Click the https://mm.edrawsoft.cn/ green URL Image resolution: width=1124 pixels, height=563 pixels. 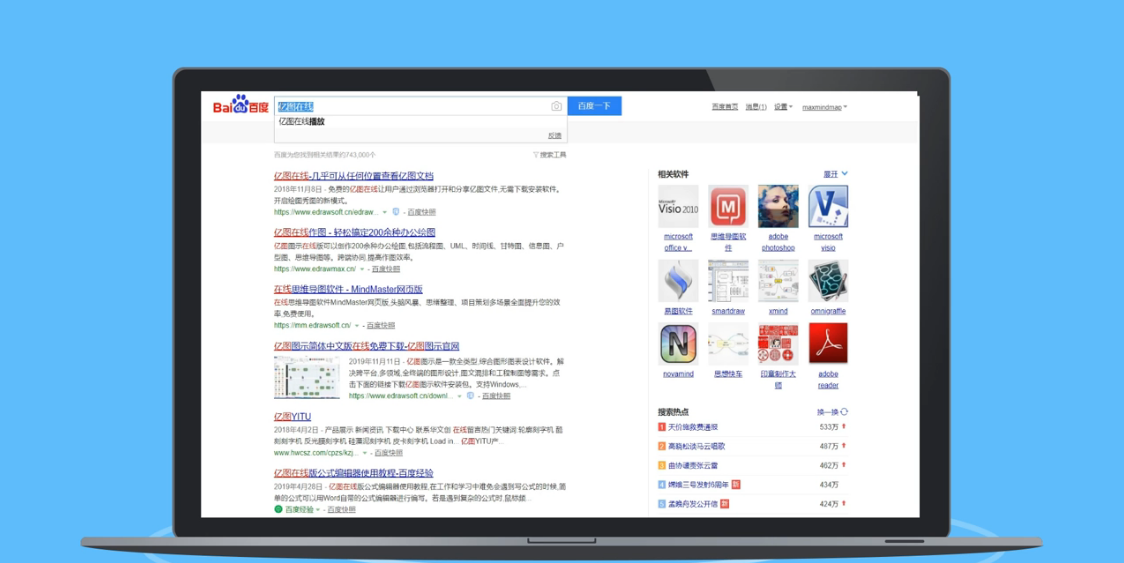[x=313, y=326]
